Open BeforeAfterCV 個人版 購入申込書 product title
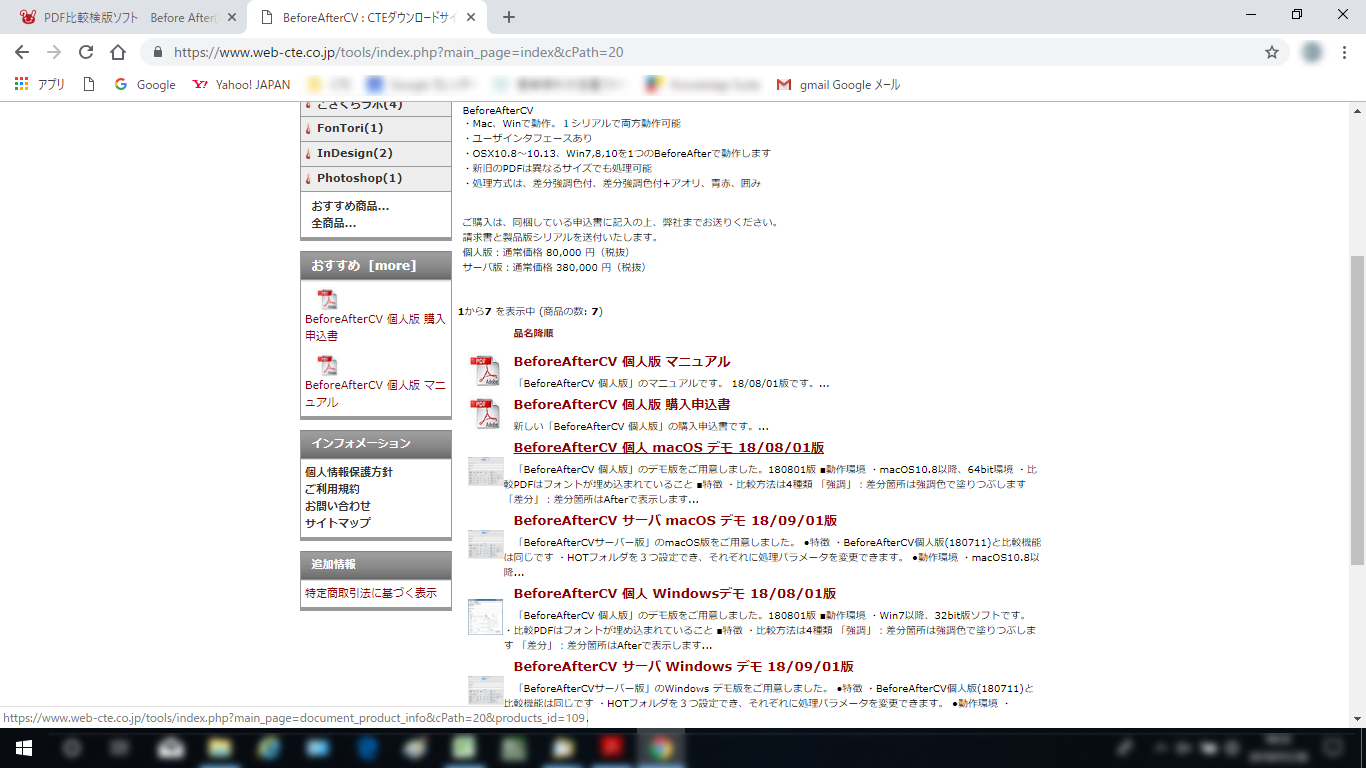This screenshot has height=768, width=1366. [x=622, y=405]
